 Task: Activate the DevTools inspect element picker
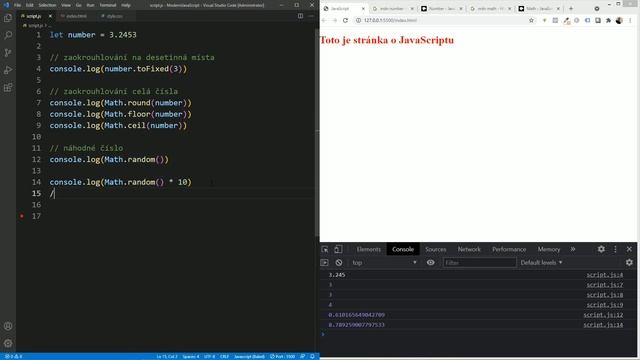(x=325, y=249)
